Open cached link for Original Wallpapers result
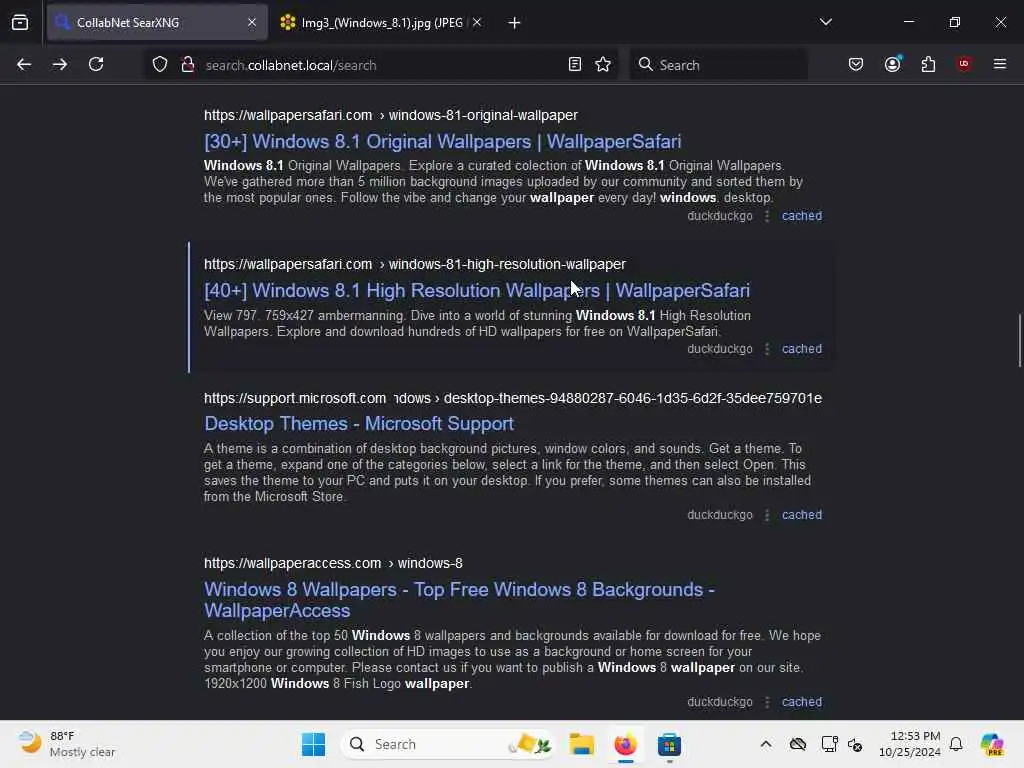This screenshot has height=768, width=1024. click(x=802, y=216)
